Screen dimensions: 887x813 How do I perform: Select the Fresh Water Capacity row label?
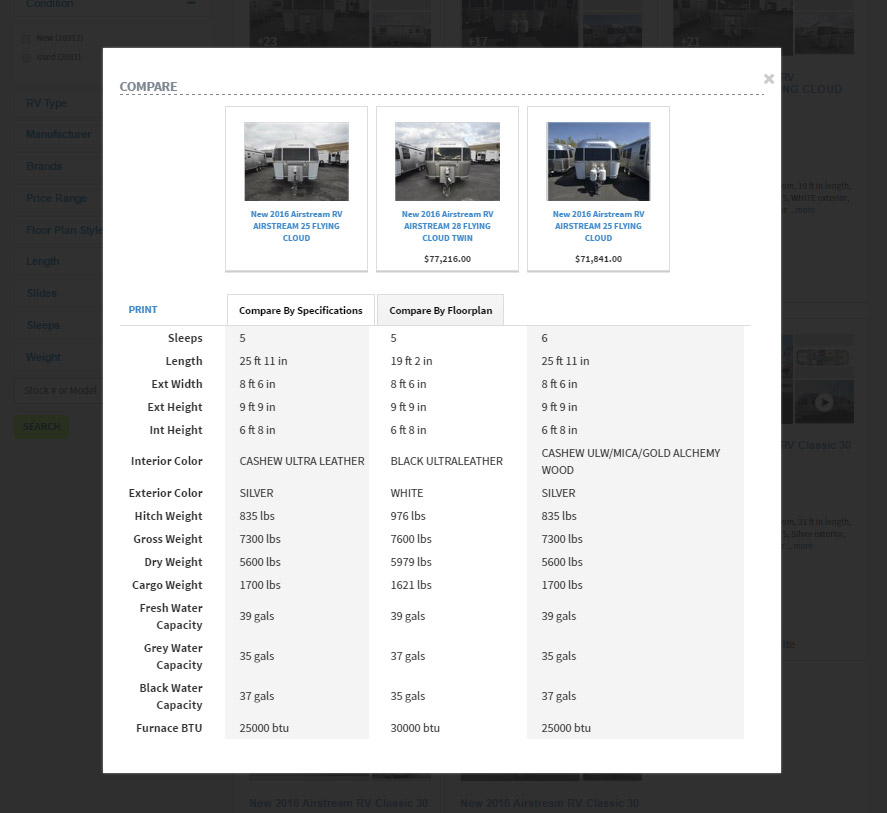coord(171,616)
